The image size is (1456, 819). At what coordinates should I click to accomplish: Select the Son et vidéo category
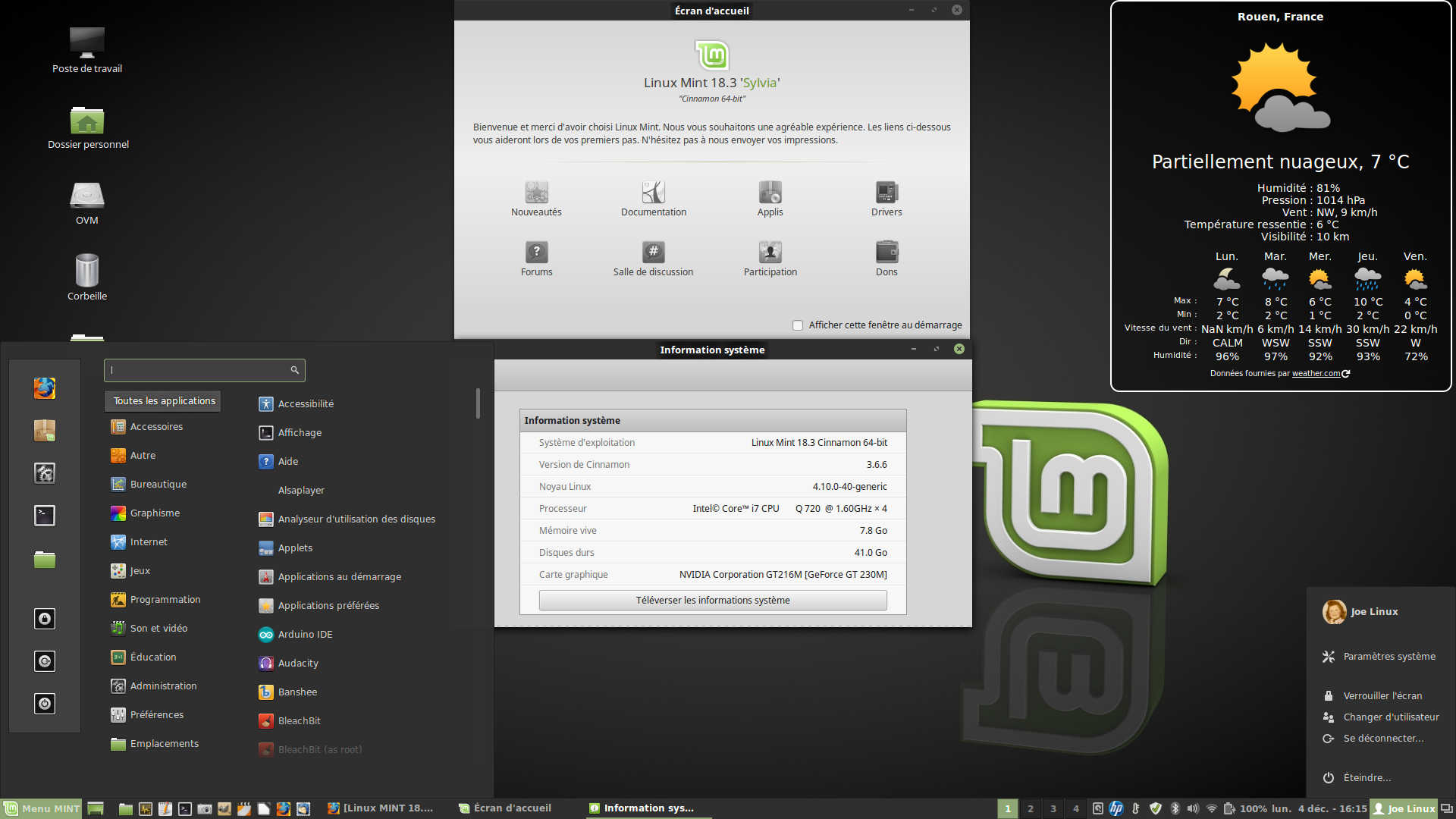(149, 629)
